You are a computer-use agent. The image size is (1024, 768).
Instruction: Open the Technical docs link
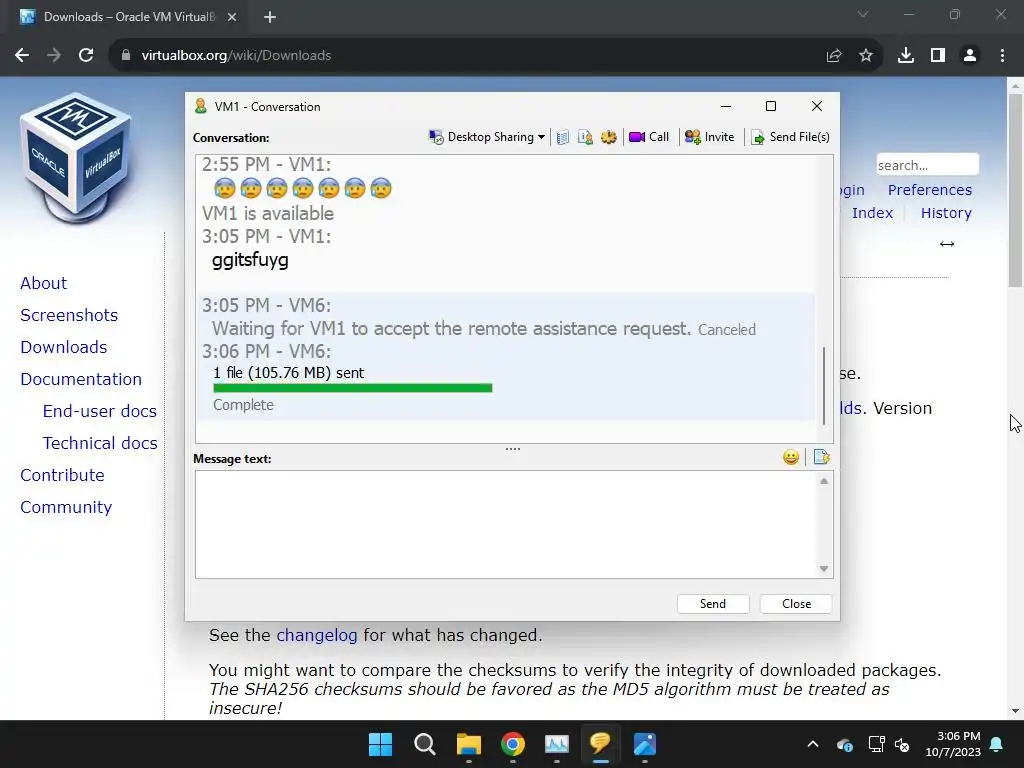[x=100, y=443]
